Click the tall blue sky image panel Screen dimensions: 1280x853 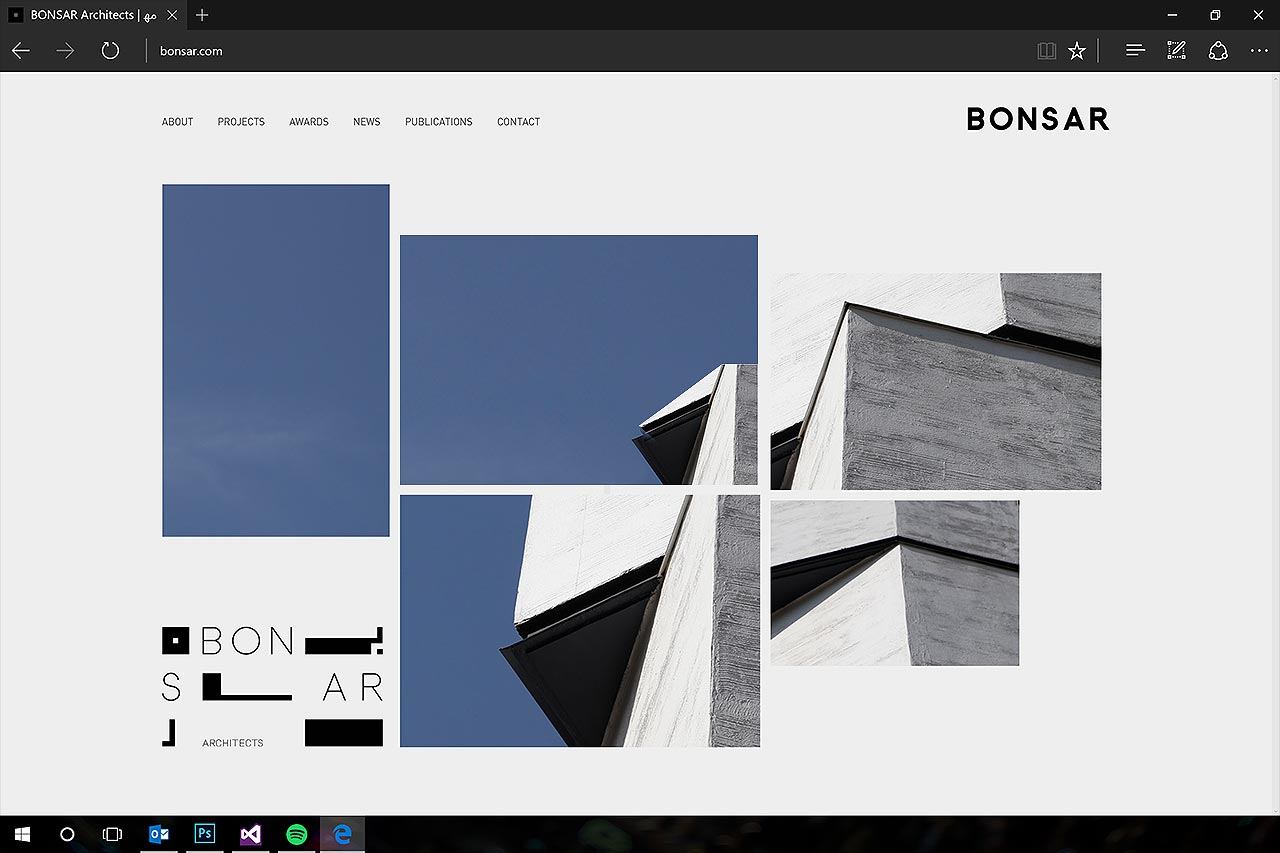click(276, 360)
